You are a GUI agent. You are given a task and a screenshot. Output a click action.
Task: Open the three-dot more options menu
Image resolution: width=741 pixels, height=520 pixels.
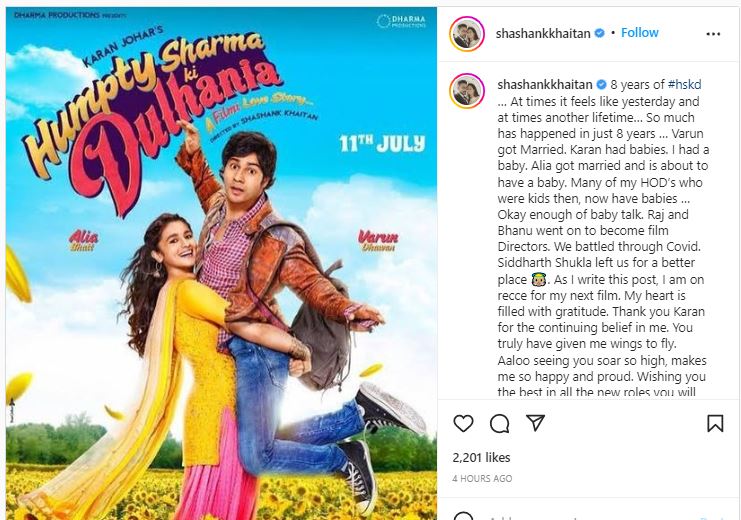point(713,34)
